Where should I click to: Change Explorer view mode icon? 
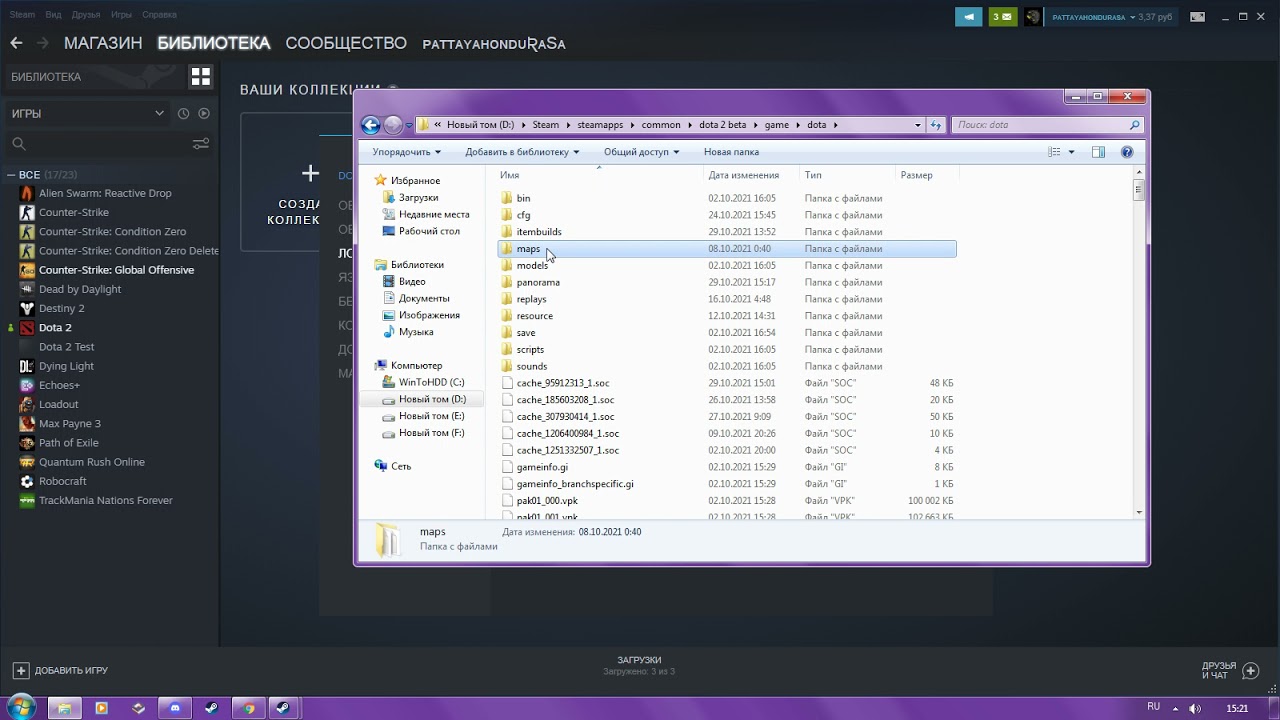click(x=1054, y=152)
